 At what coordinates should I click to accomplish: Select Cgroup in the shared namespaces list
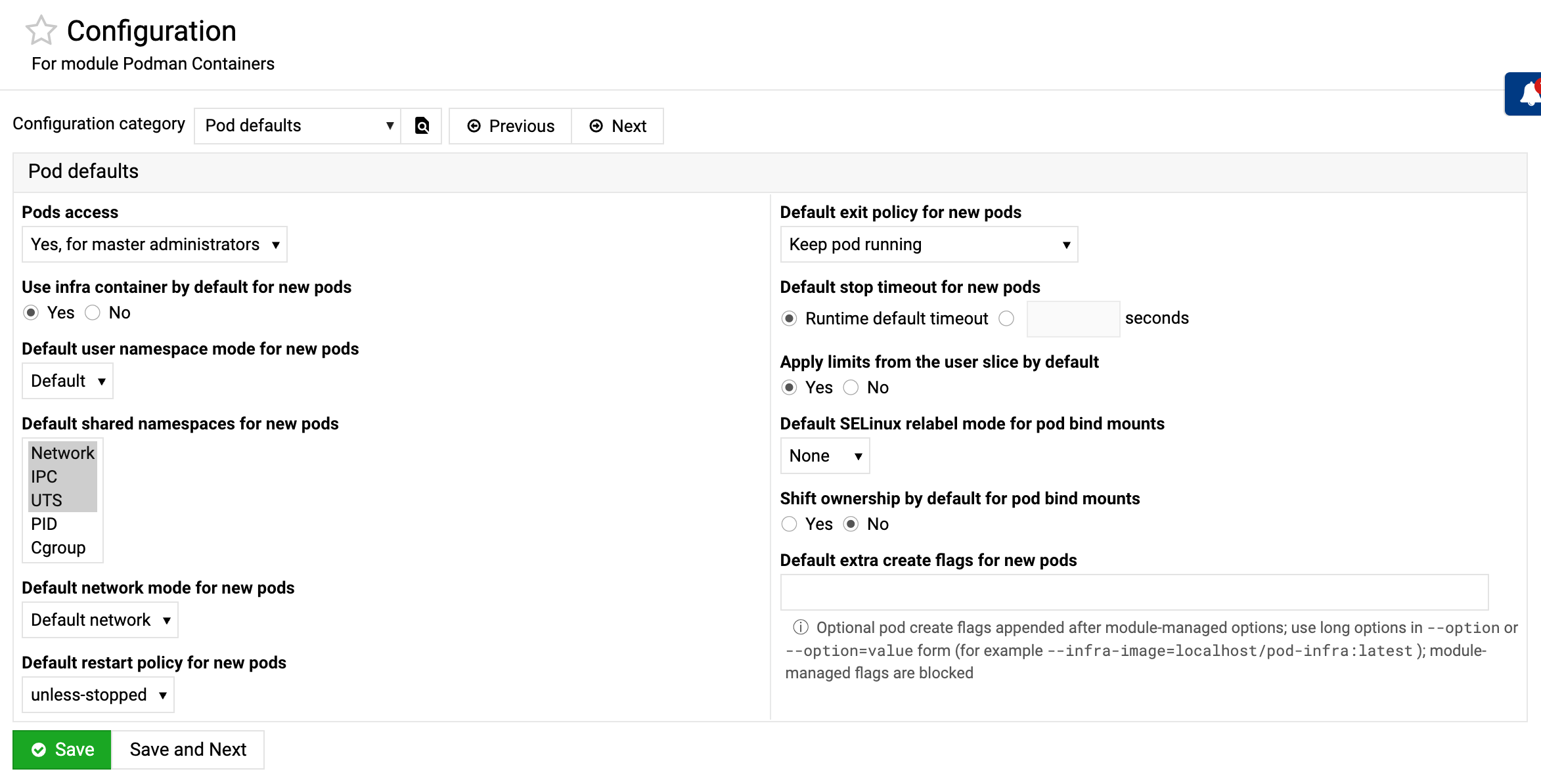click(x=58, y=548)
